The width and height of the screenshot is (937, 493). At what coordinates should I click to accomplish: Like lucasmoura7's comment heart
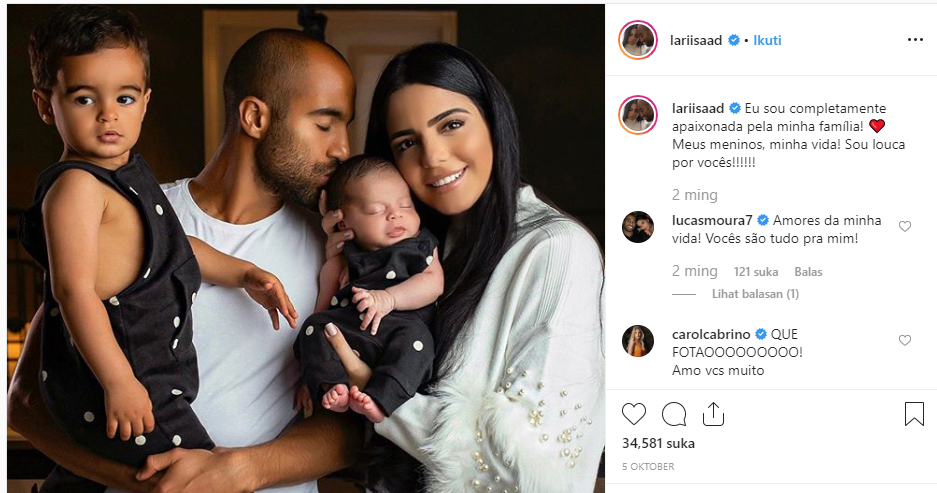[x=905, y=226]
